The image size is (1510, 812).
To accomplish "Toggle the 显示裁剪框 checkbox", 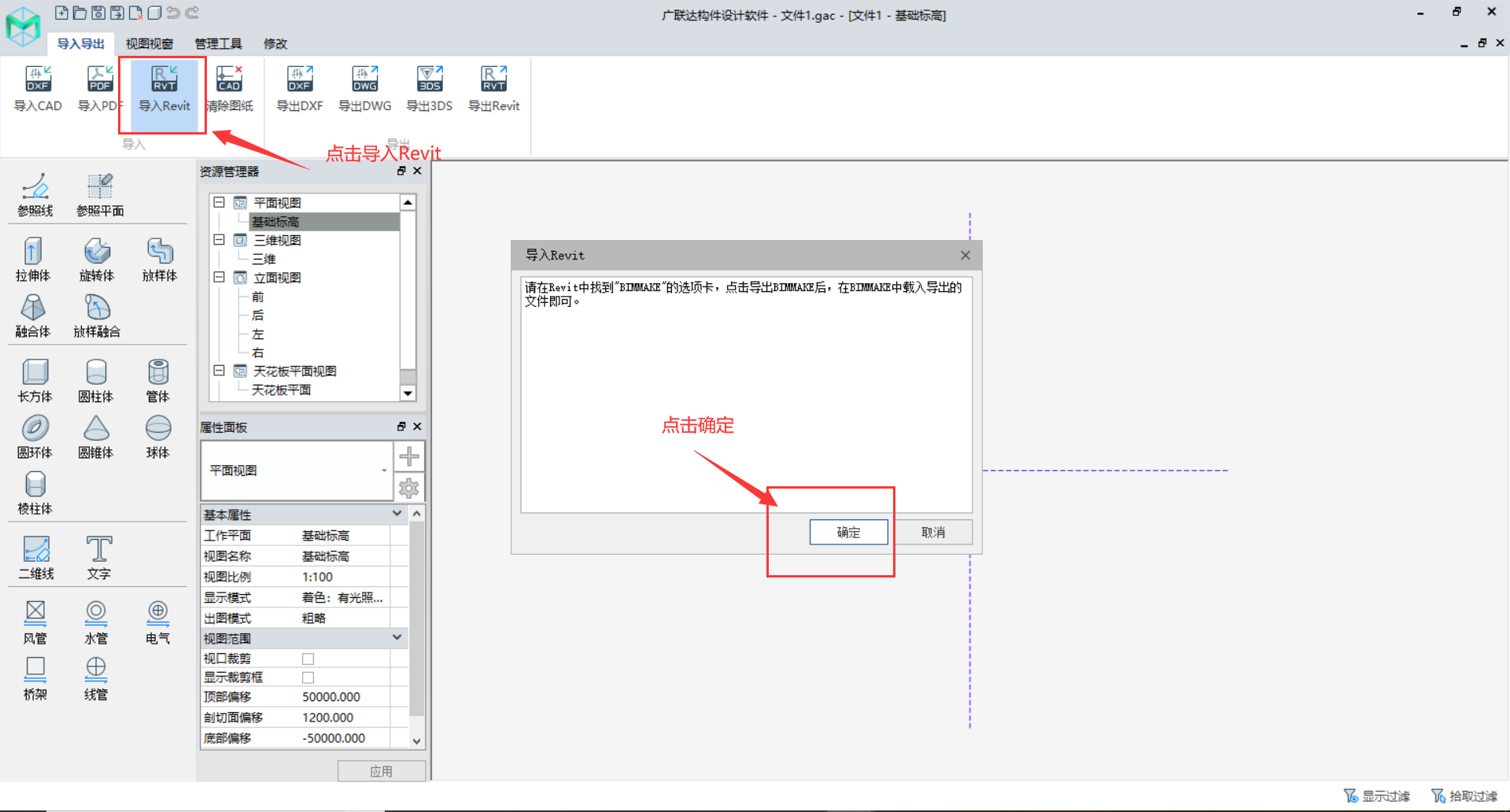I will (x=308, y=677).
